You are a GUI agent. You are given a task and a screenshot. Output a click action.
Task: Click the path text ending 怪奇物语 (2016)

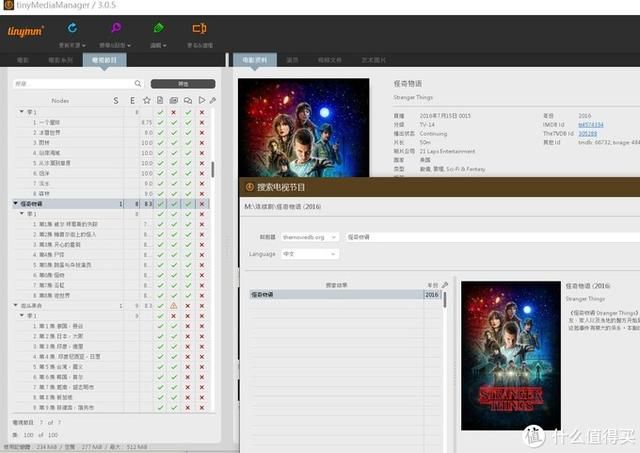click(282, 207)
